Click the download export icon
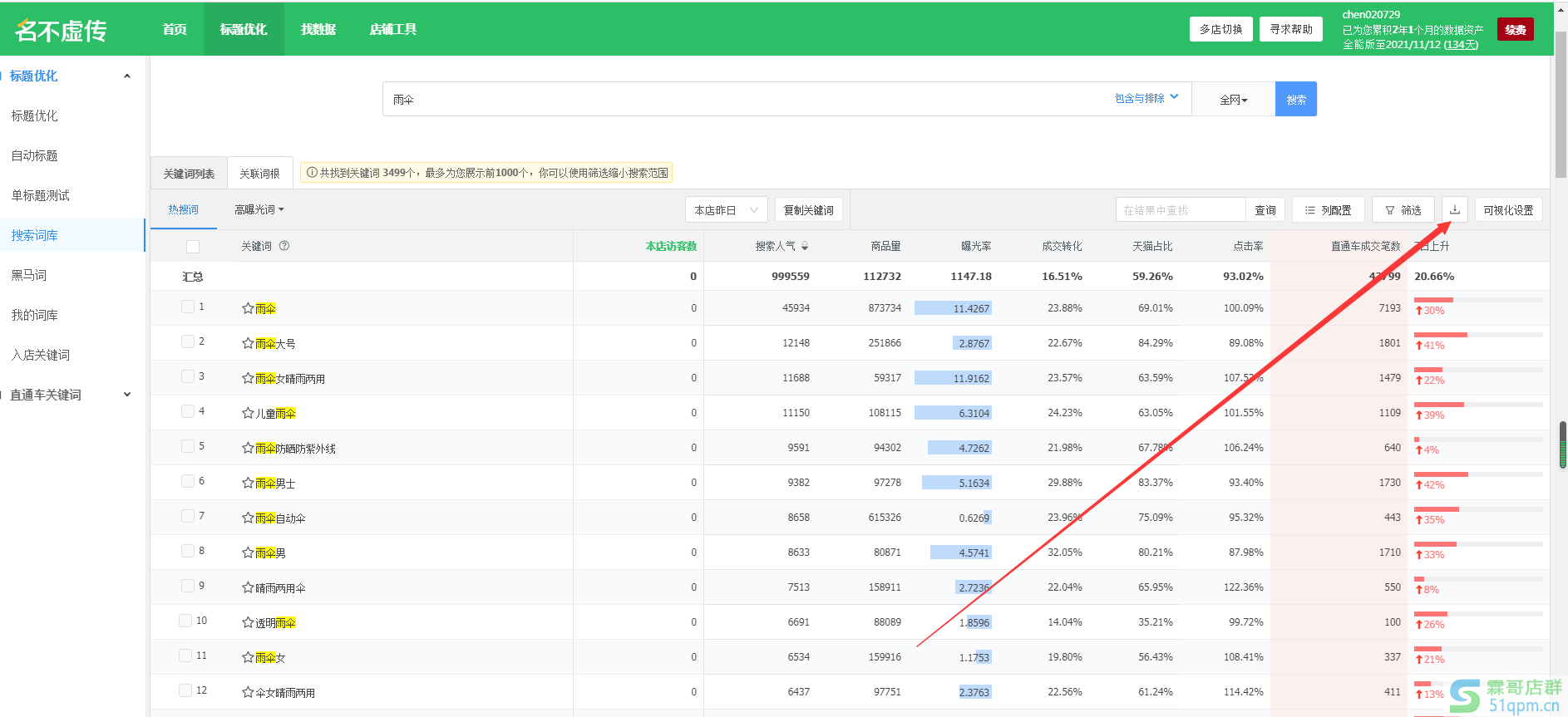Image resolution: width=1568 pixels, height=717 pixels. (1454, 210)
